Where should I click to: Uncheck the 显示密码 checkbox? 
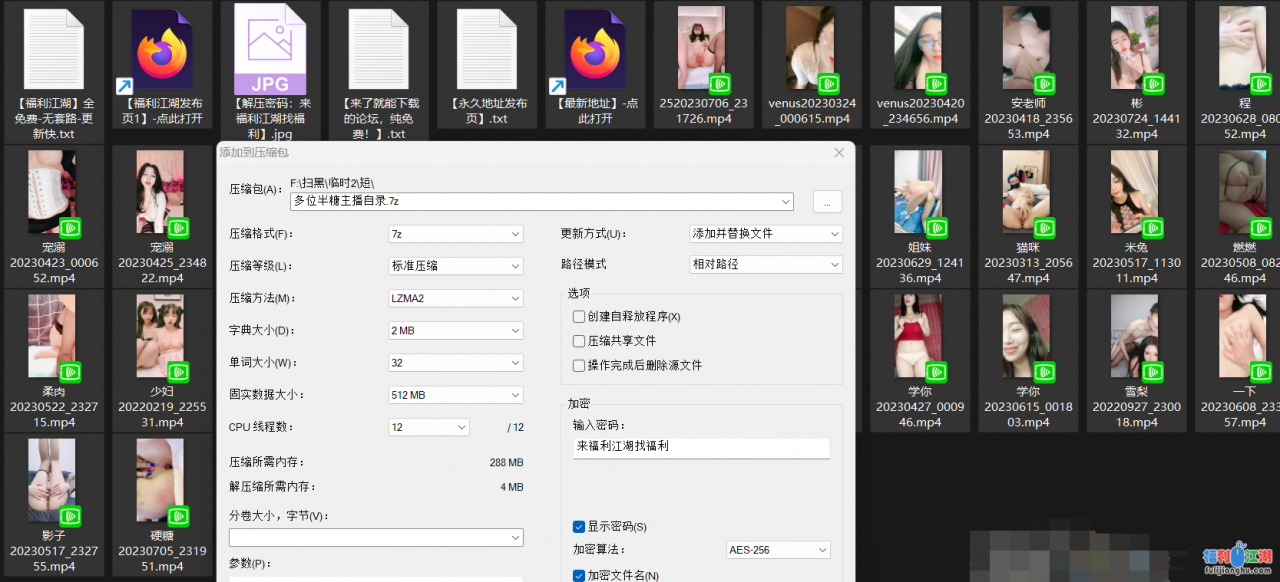(579, 527)
